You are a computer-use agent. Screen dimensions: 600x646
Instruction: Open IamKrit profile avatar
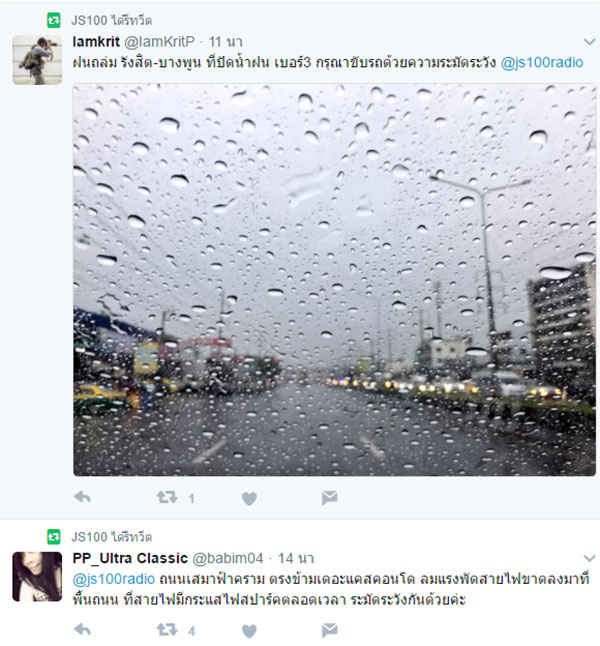(37, 60)
